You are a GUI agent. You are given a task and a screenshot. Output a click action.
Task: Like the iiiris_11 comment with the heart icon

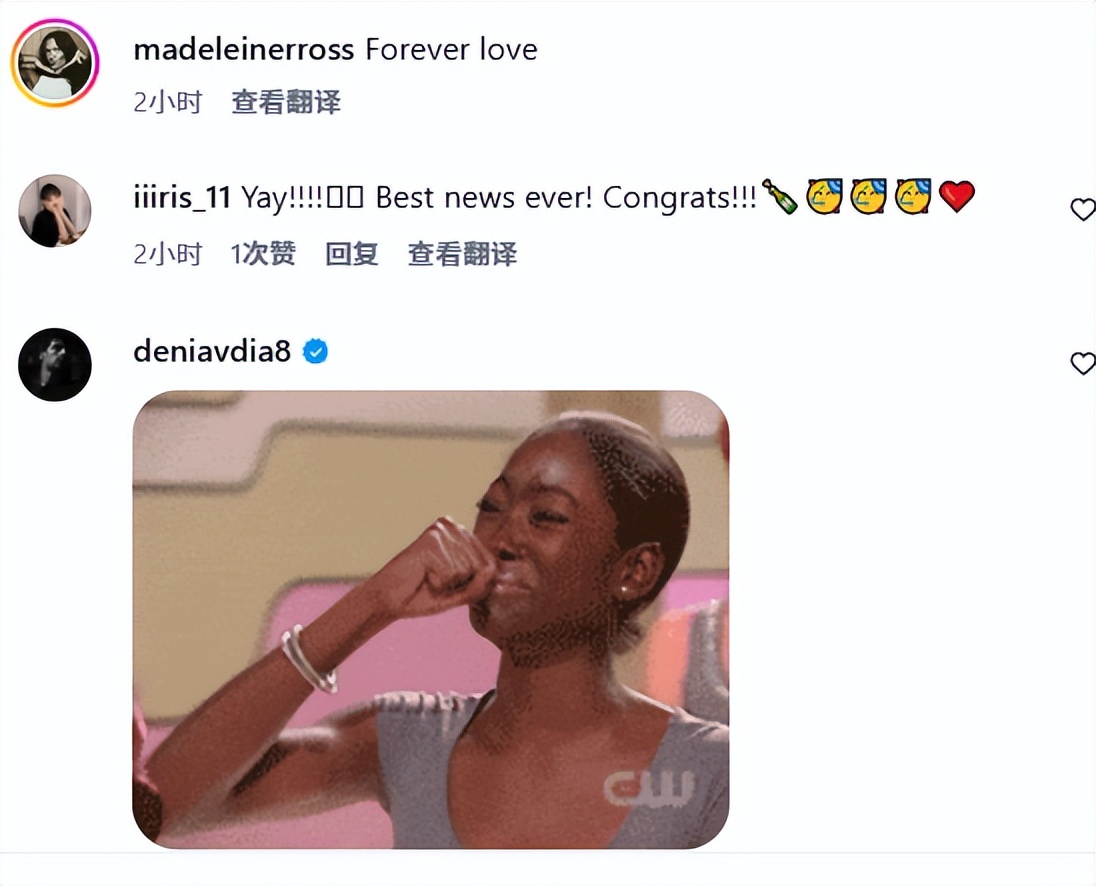pyautogui.click(x=1083, y=209)
